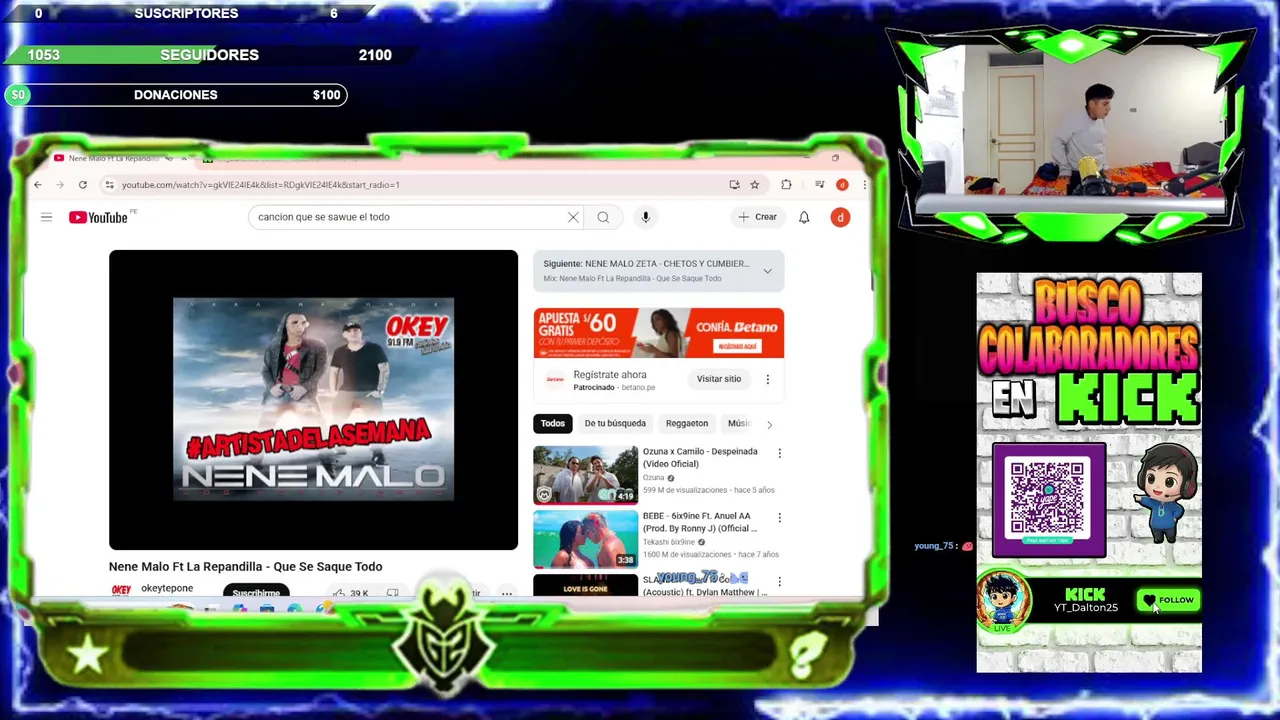Expand the Siguiente mix playlist panel
1280x720 pixels.
[x=767, y=271]
